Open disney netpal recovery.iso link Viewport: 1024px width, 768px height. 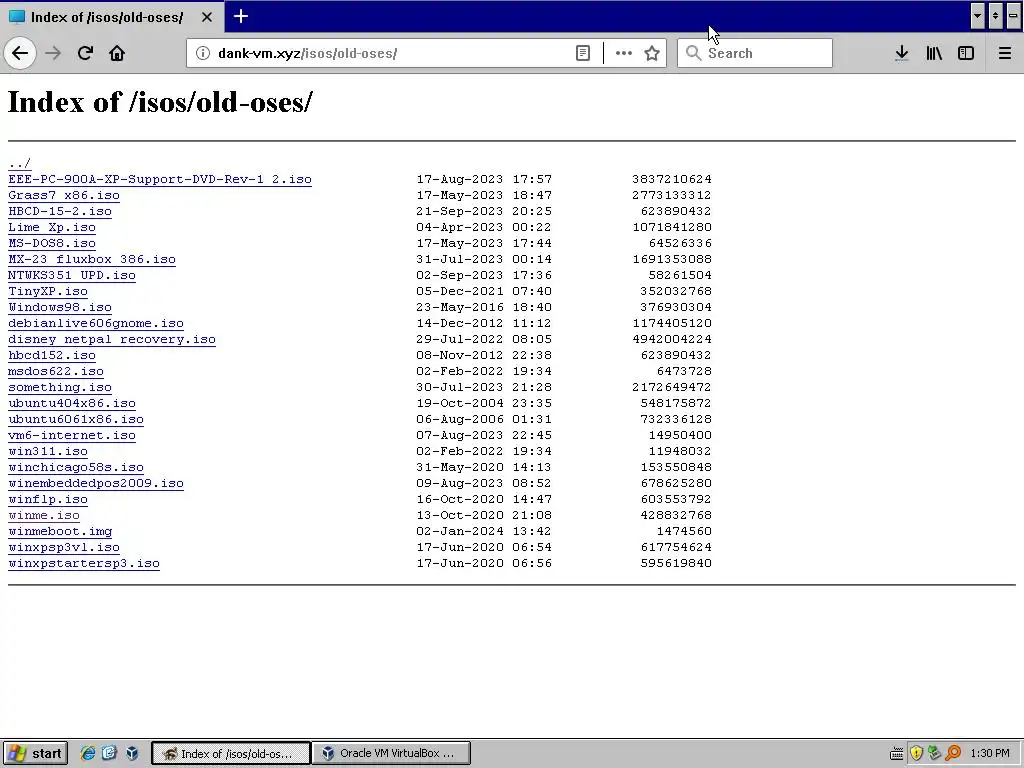pyautogui.click(x=112, y=339)
